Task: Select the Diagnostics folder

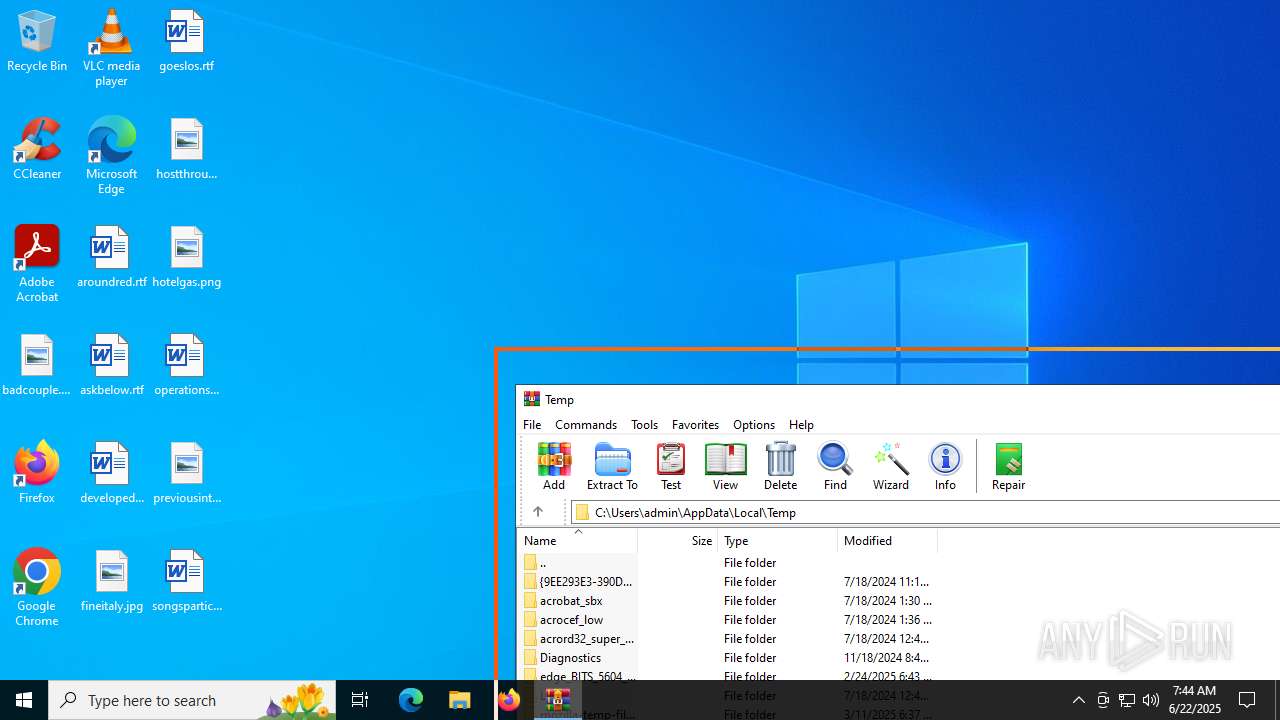Action: (x=728, y=657)
